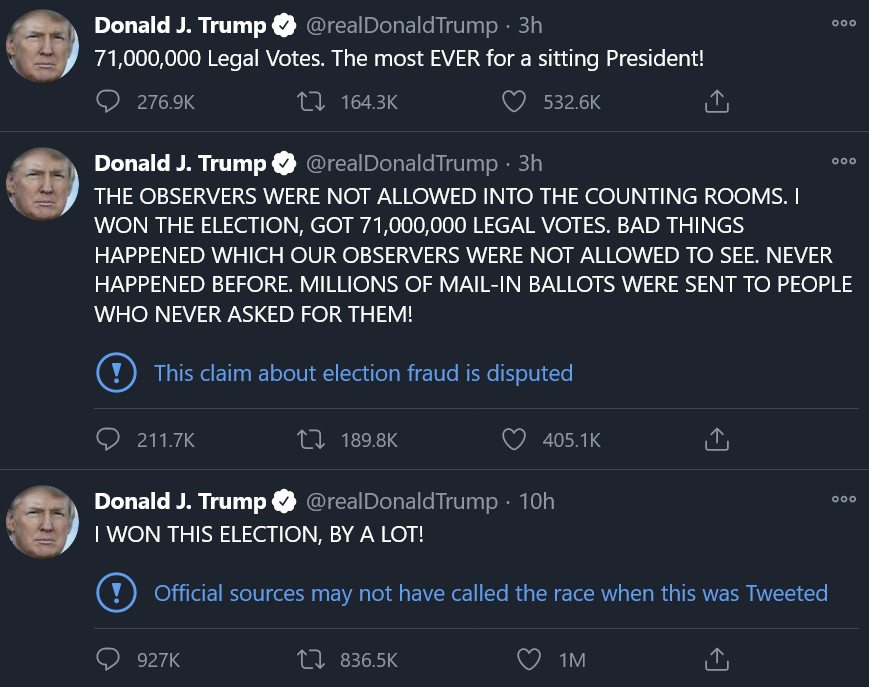Reply to the "71,000,000 Legal Votes" tweet
The height and width of the screenshot is (687, 869).
pyautogui.click(x=108, y=101)
